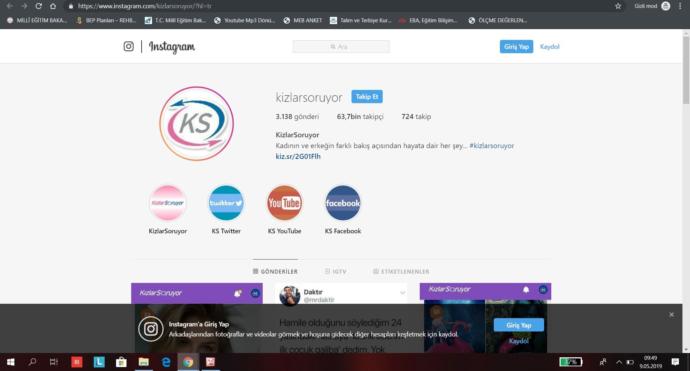Expand the Daktir post dropdown chevron
The image size is (690, 371).
(x=402, y=293)
